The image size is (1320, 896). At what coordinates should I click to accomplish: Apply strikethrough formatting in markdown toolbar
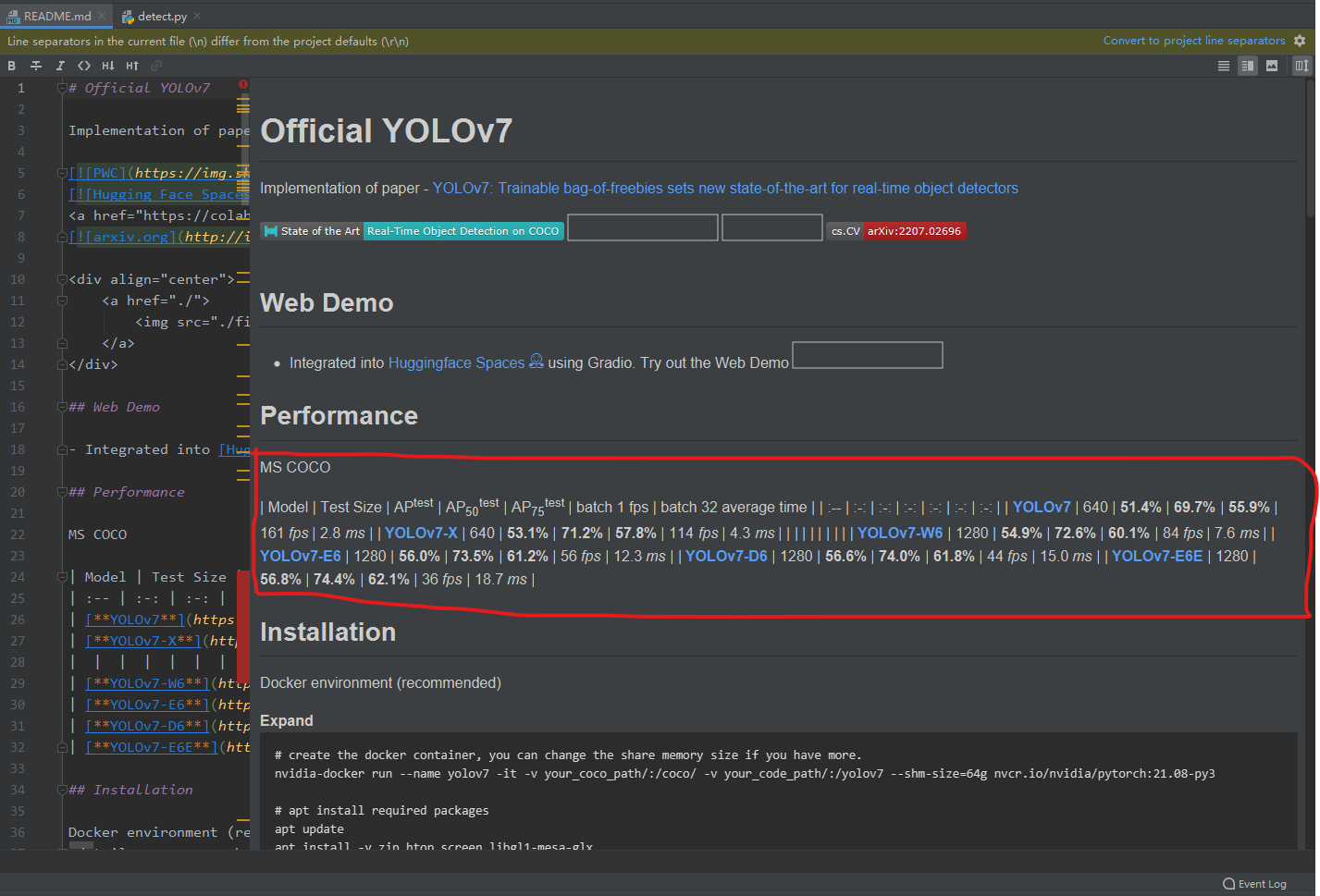[x=36, y=66]
